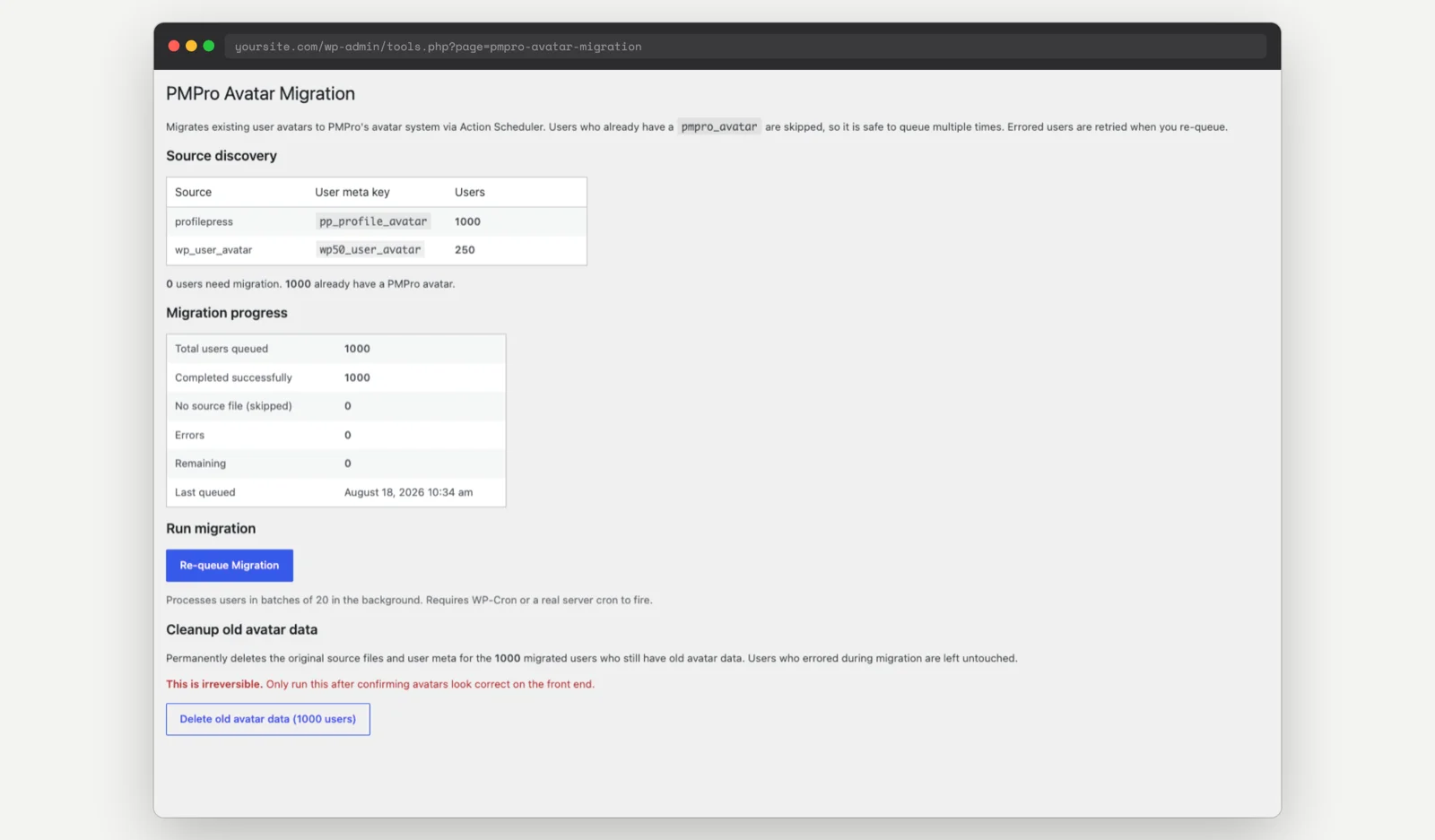The width and height of the screenshot is (1435, 840).
Task: Click the No source file (skipped) value 0
Action: [348, 406]
